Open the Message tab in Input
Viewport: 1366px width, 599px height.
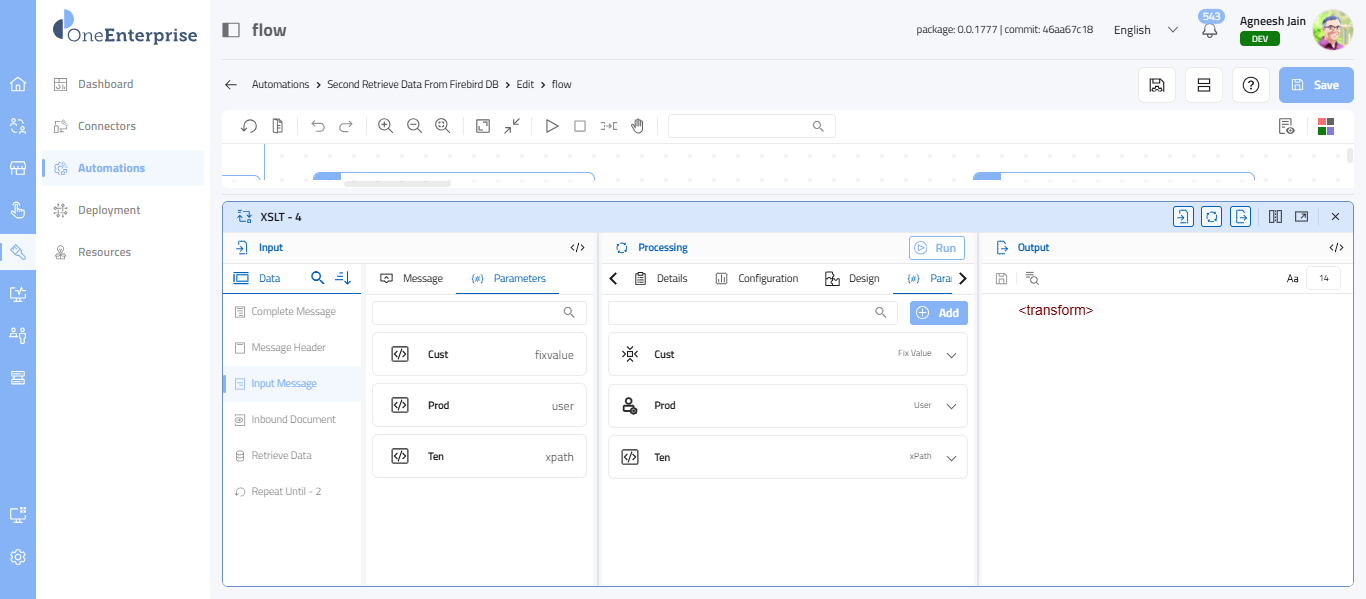click(x=412, y=279)
